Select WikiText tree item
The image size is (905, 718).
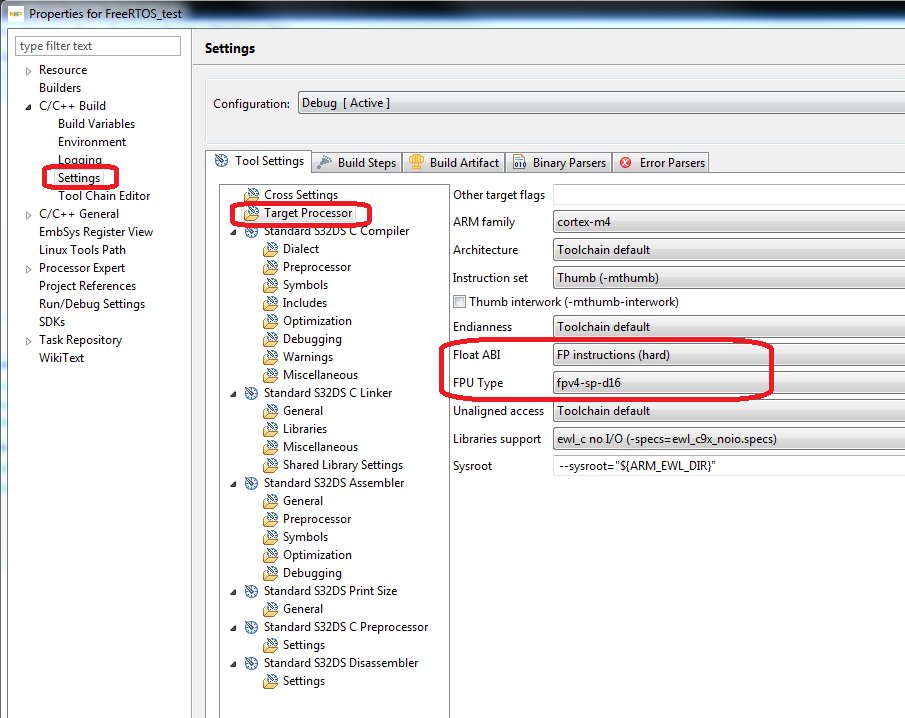click(x=61, y=358)
